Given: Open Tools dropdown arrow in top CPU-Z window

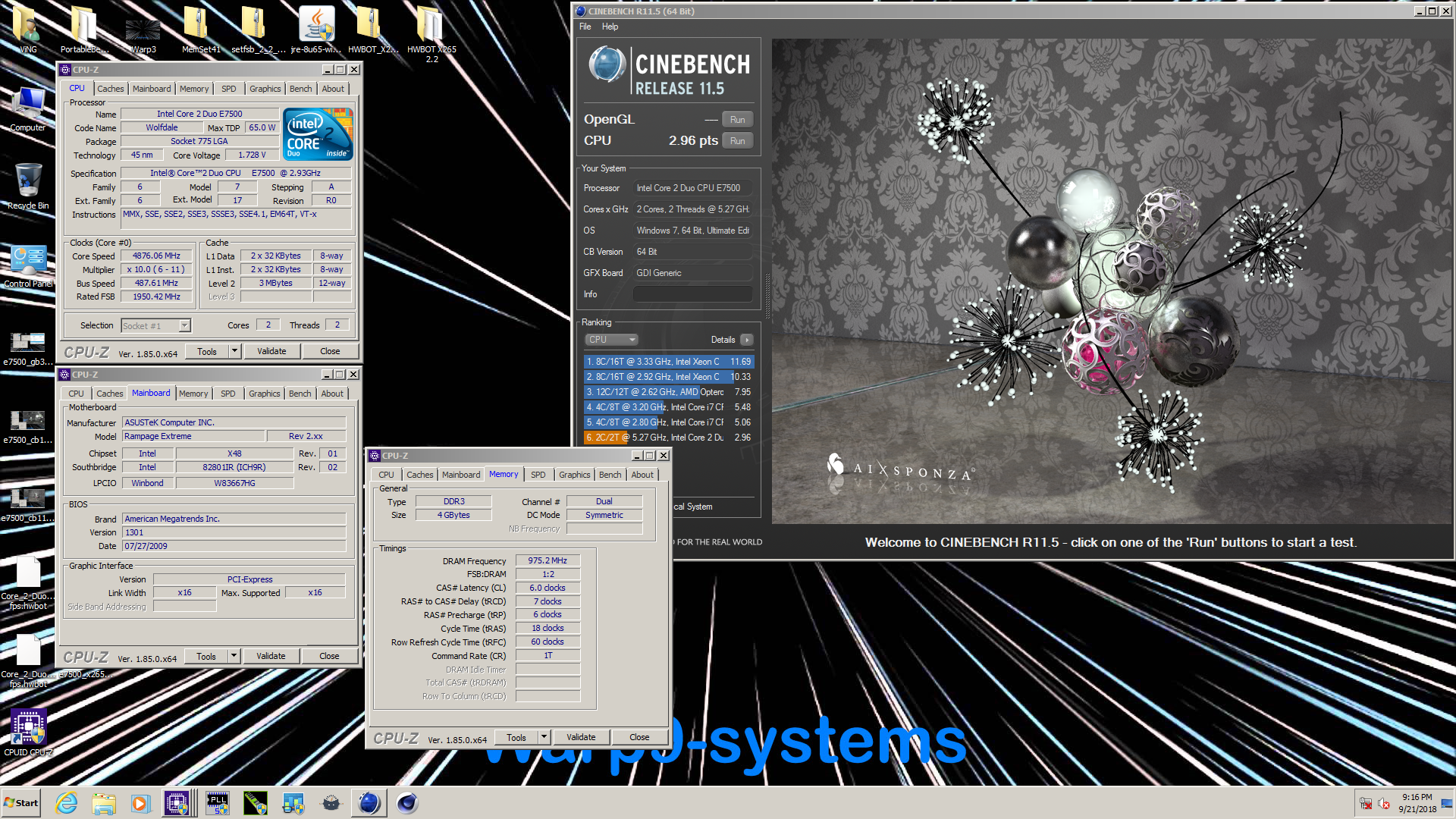Looking at the screenshot, I should click(x=235, y=351).
